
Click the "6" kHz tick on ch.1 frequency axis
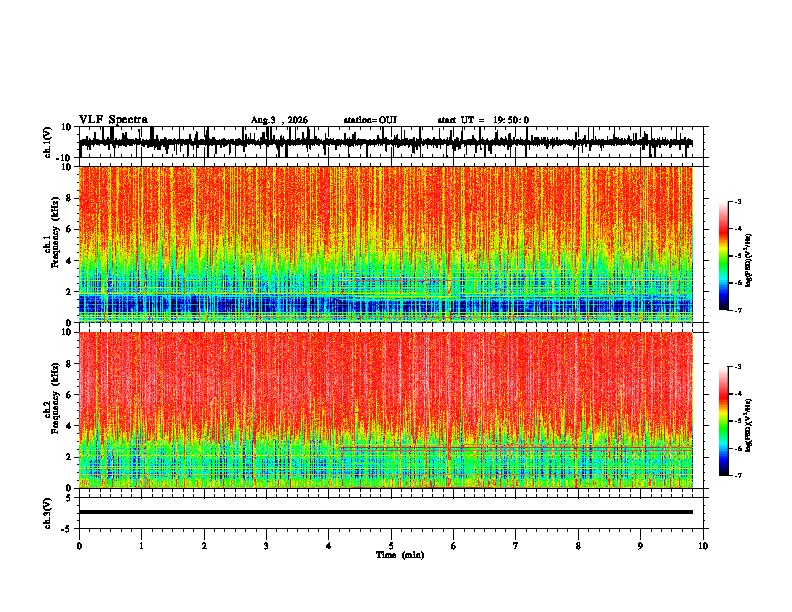pos(70,229)
